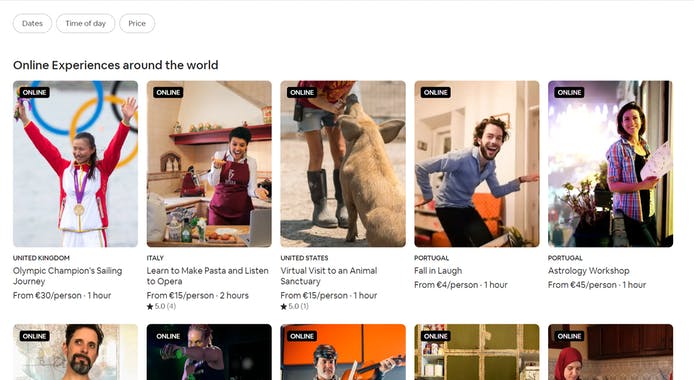Open the Price filter
The height and width of the screenshot is (380, 694).
point(137,23)
